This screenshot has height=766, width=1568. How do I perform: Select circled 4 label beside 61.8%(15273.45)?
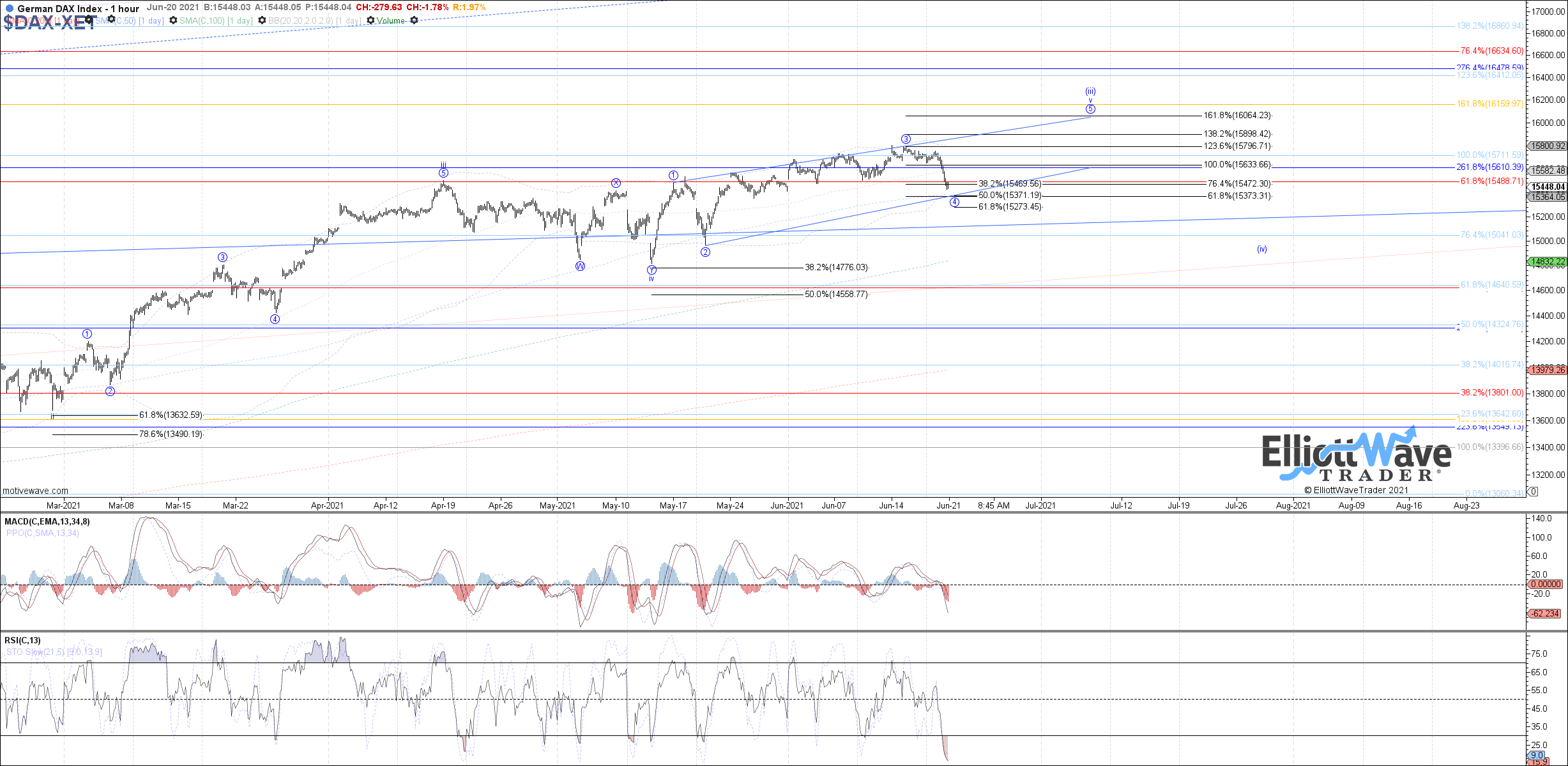click(954, 202)
